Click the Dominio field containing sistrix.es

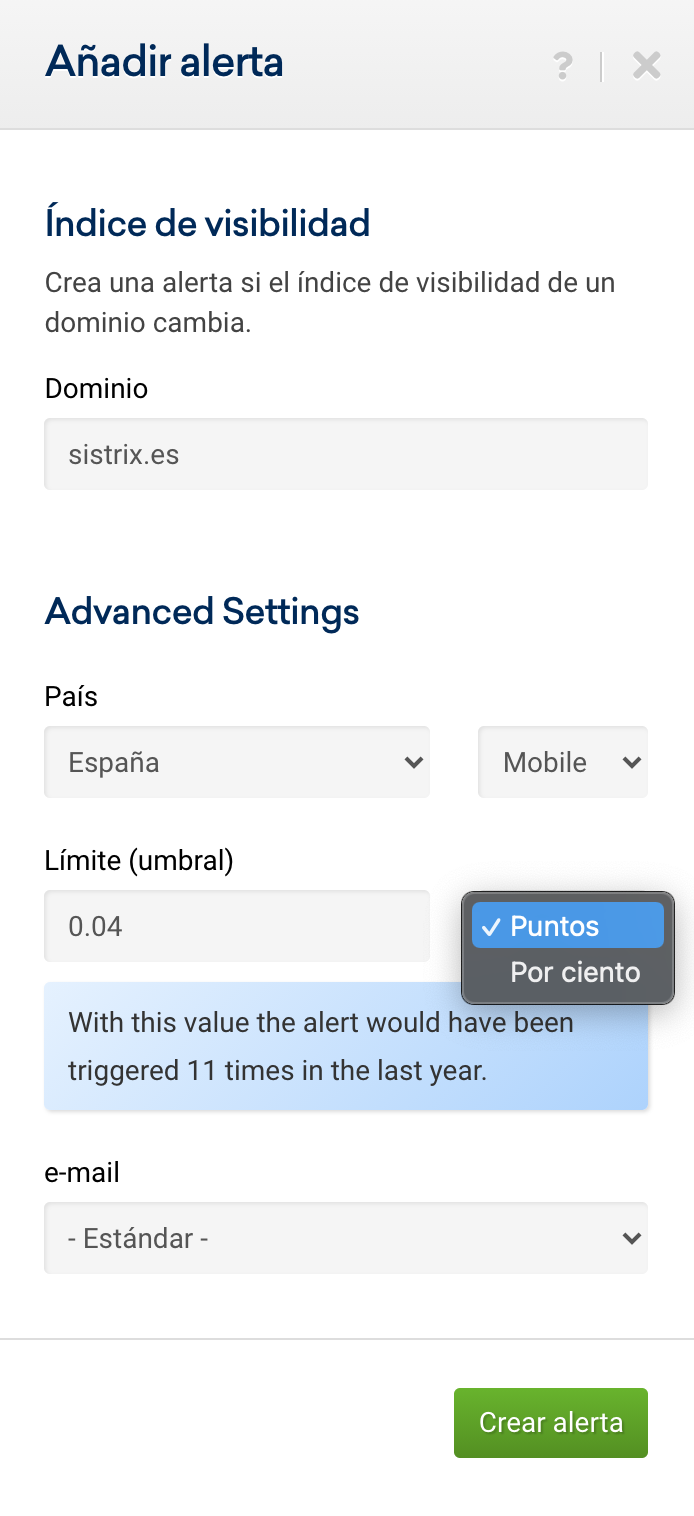[345, 455]
